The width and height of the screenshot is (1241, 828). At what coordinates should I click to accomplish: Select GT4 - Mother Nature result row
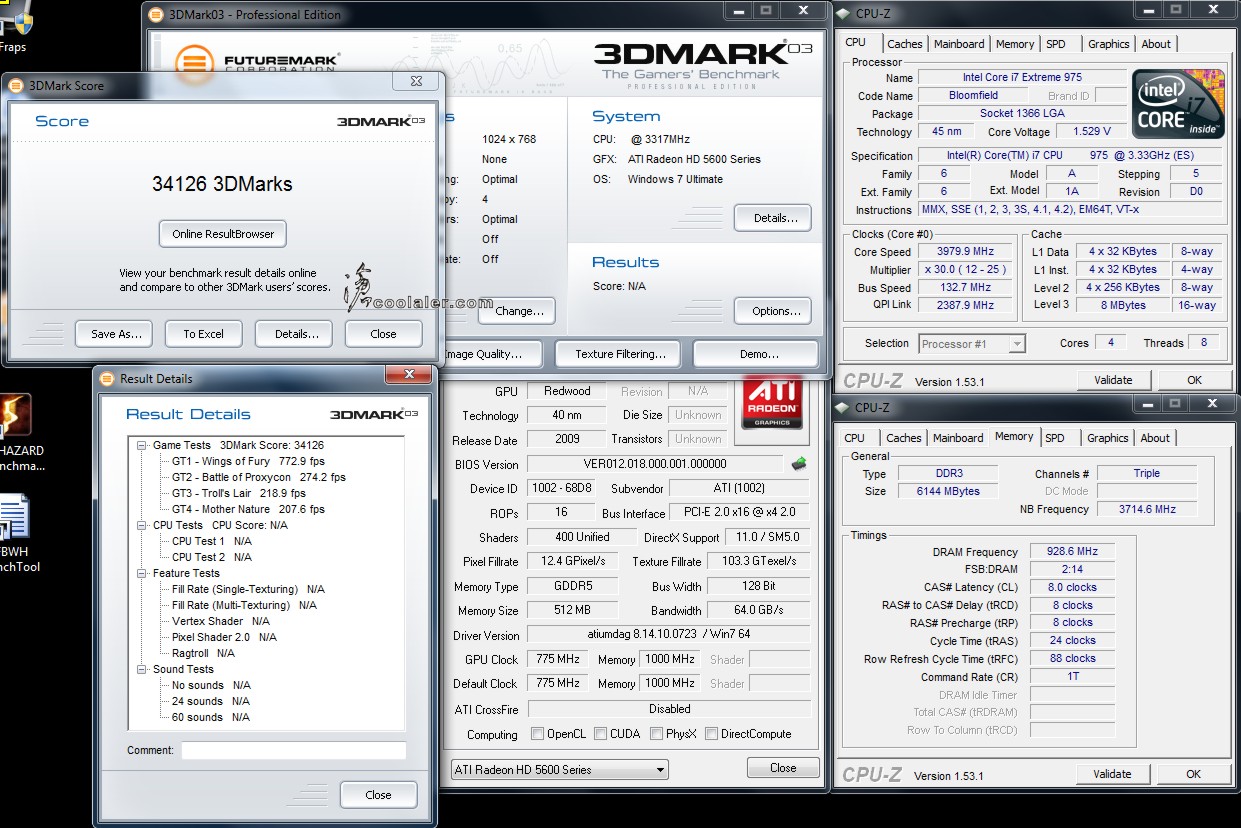tap(248, 509)
